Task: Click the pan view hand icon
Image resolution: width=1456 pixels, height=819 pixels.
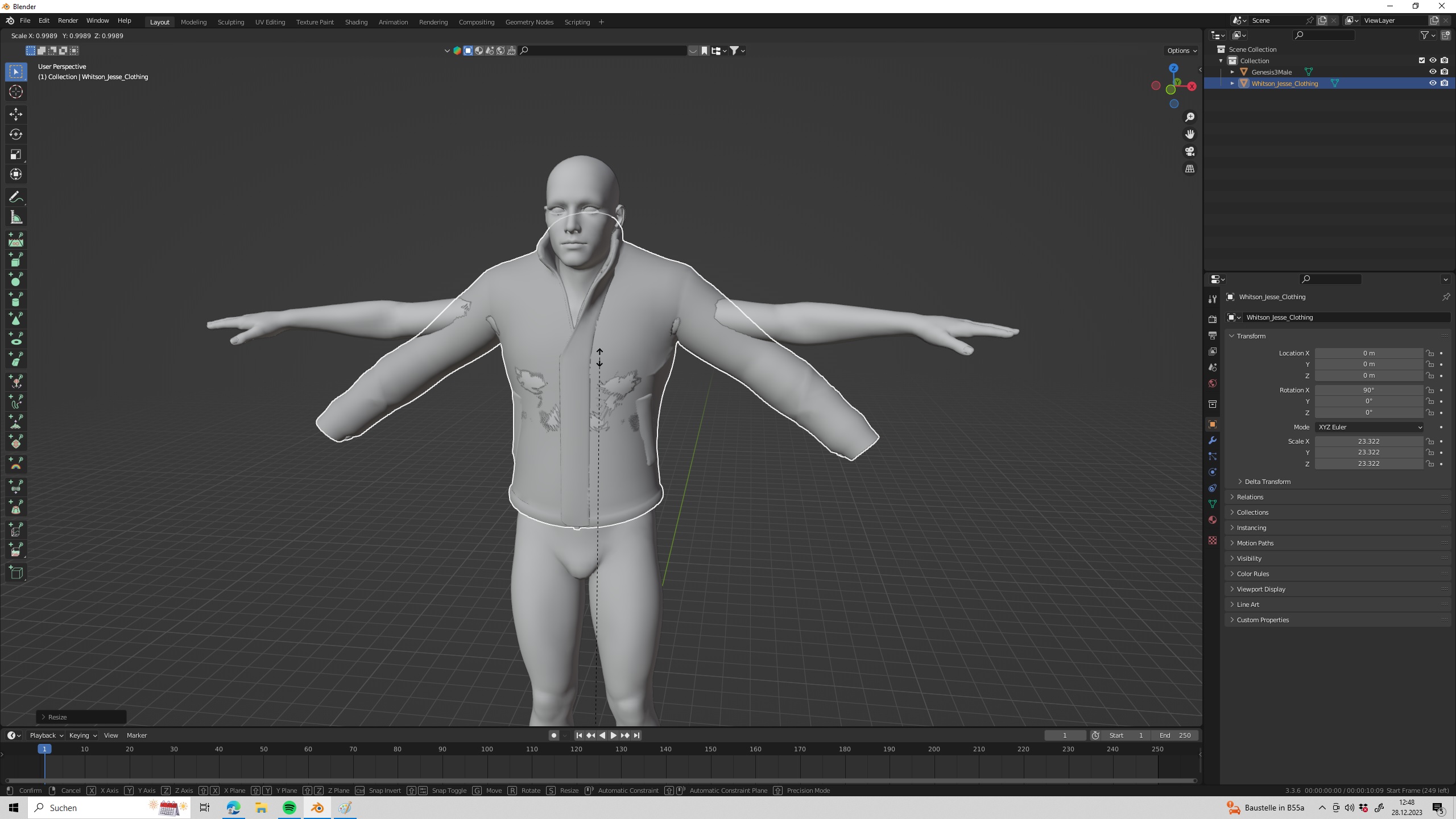Action: [x=1190, y=134]
